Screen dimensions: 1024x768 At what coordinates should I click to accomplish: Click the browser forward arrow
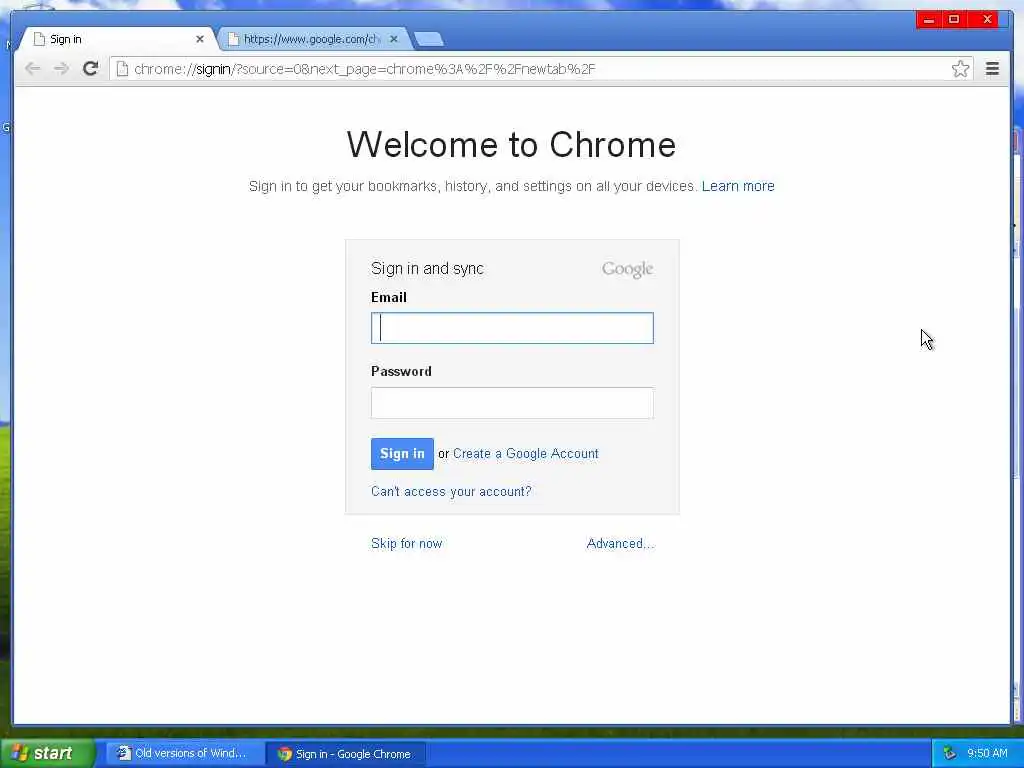tap(61, 69)
